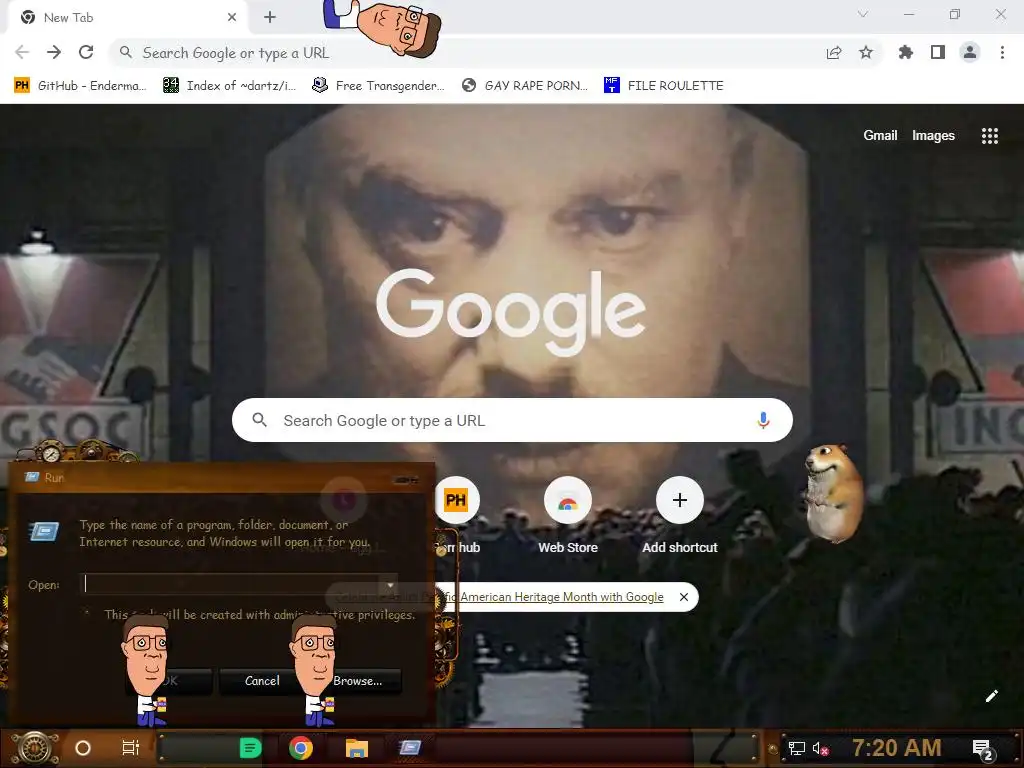This screenshot has width=1024, height=768.
Task: Click the network tray icon
Action: [x=797, y=748]
